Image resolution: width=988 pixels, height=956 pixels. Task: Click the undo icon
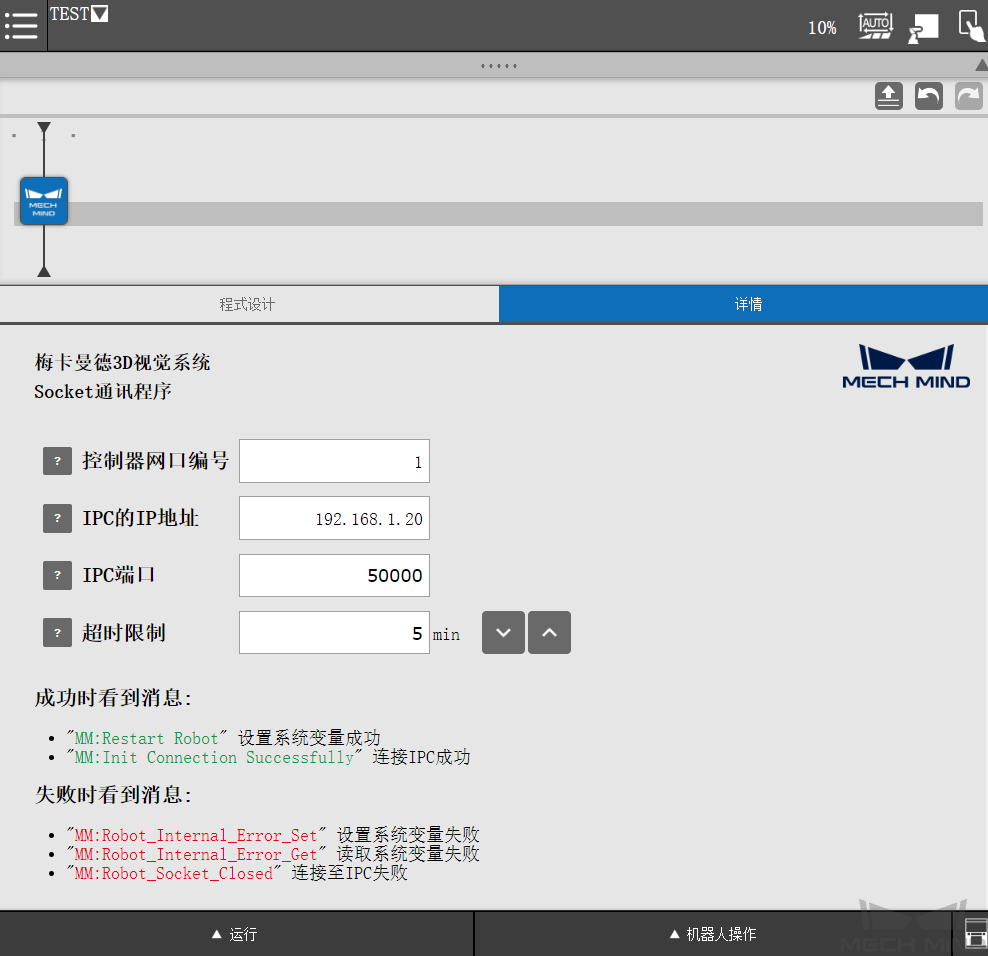[x=928, y=96]
